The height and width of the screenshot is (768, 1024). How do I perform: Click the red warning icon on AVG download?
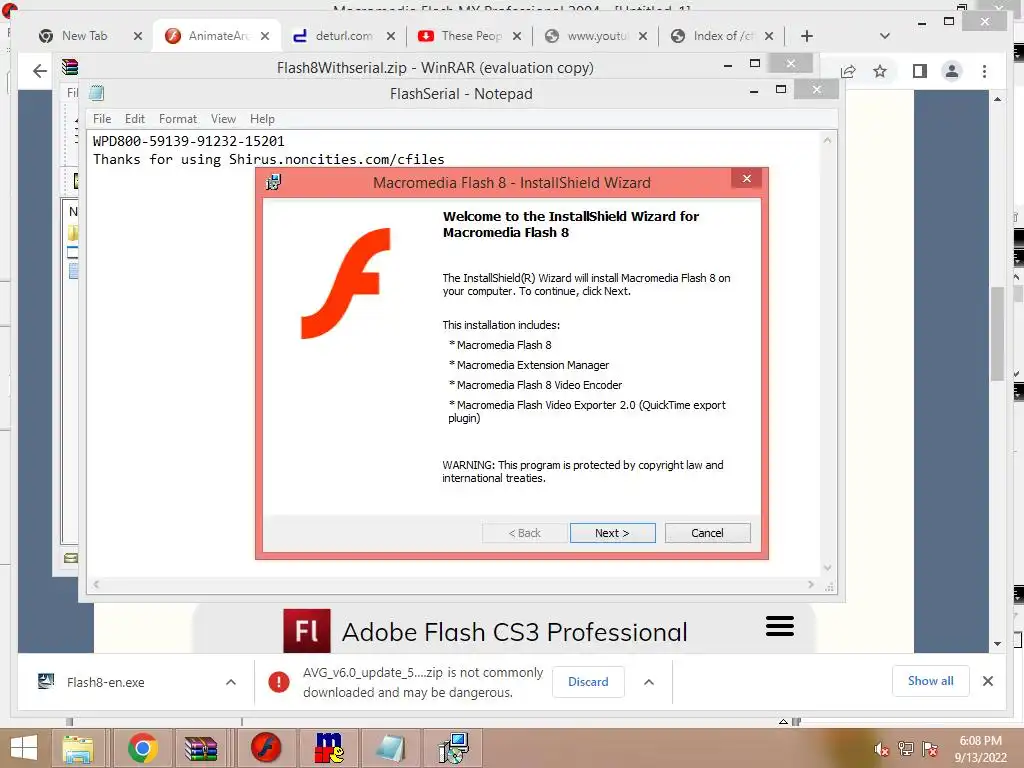click(x=279, y=682)
